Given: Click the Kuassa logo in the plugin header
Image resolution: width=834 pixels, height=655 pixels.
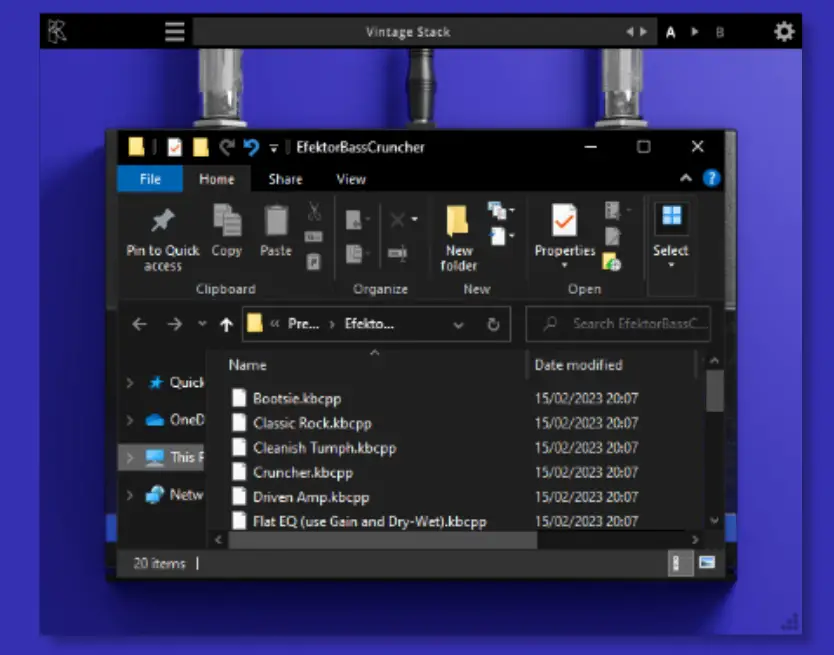Looking at the screenshot, I should coord(57,30).
